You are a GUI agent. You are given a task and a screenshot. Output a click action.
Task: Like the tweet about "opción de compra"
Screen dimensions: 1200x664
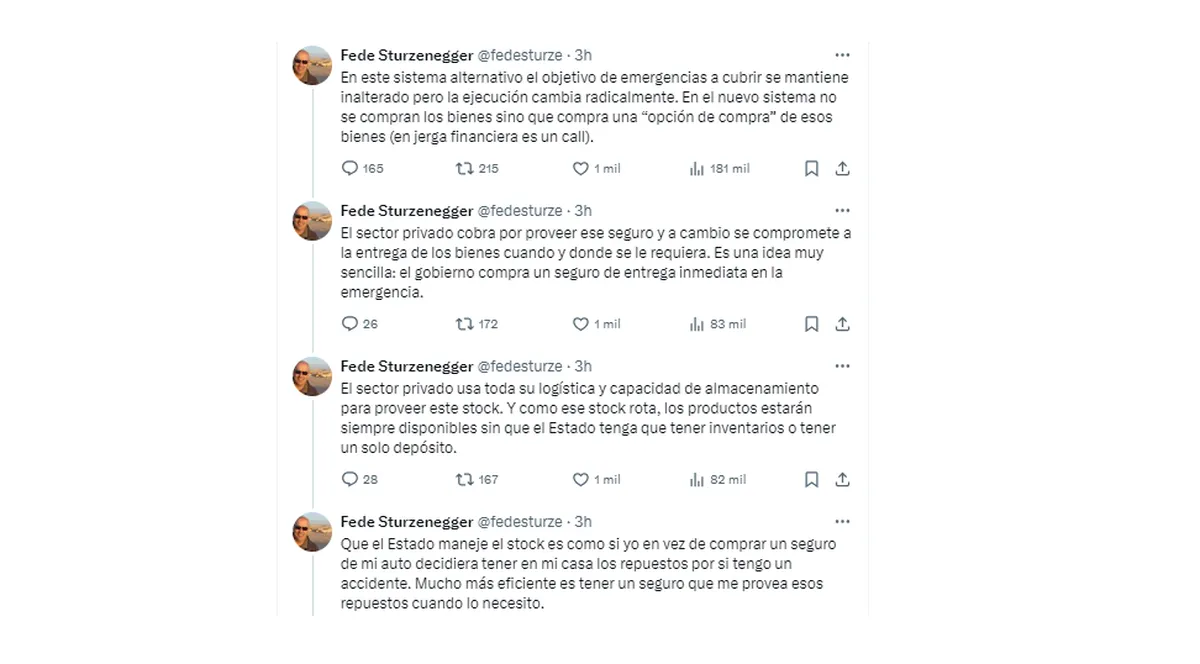coord(580,169)
